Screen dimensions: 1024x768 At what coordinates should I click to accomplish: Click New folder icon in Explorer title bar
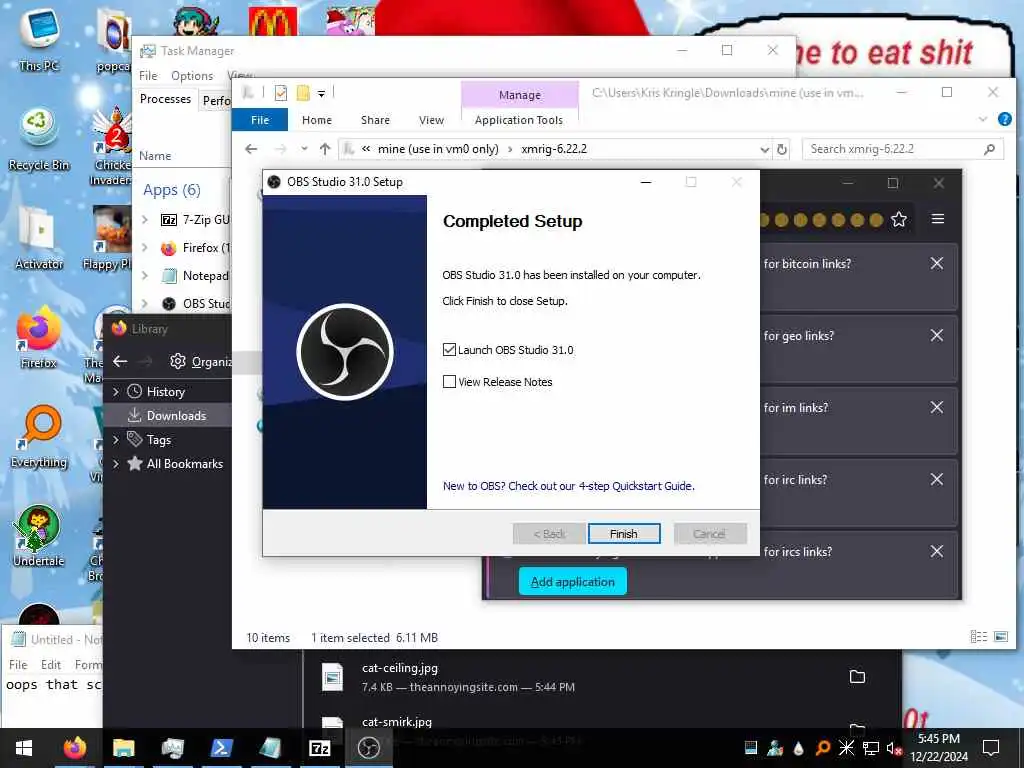[x=302, y=93]
